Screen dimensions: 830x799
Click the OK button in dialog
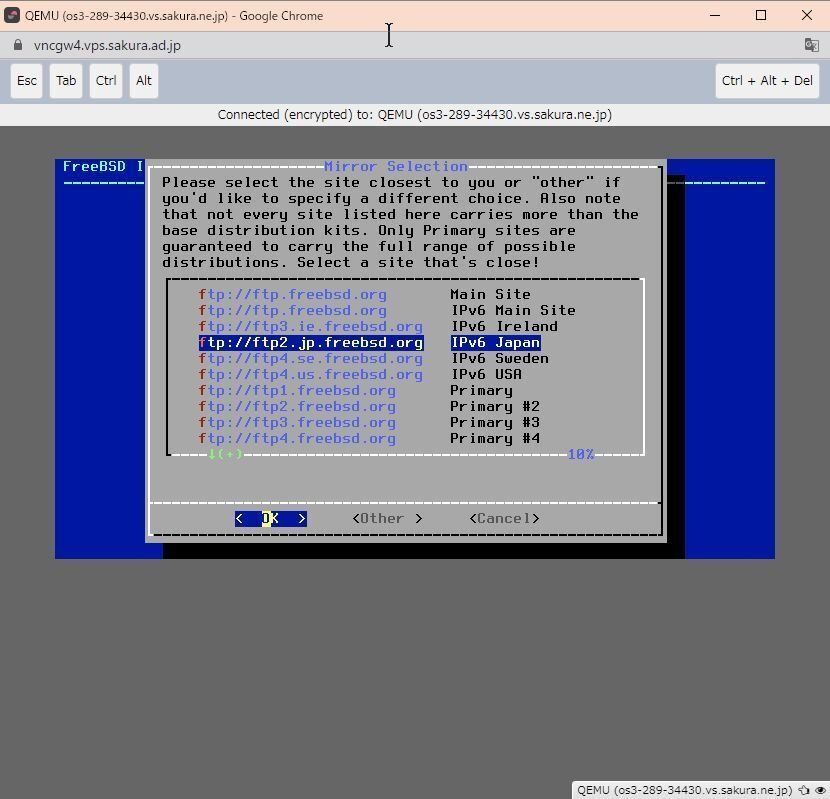pyautogui.click(x=270, y=518)
